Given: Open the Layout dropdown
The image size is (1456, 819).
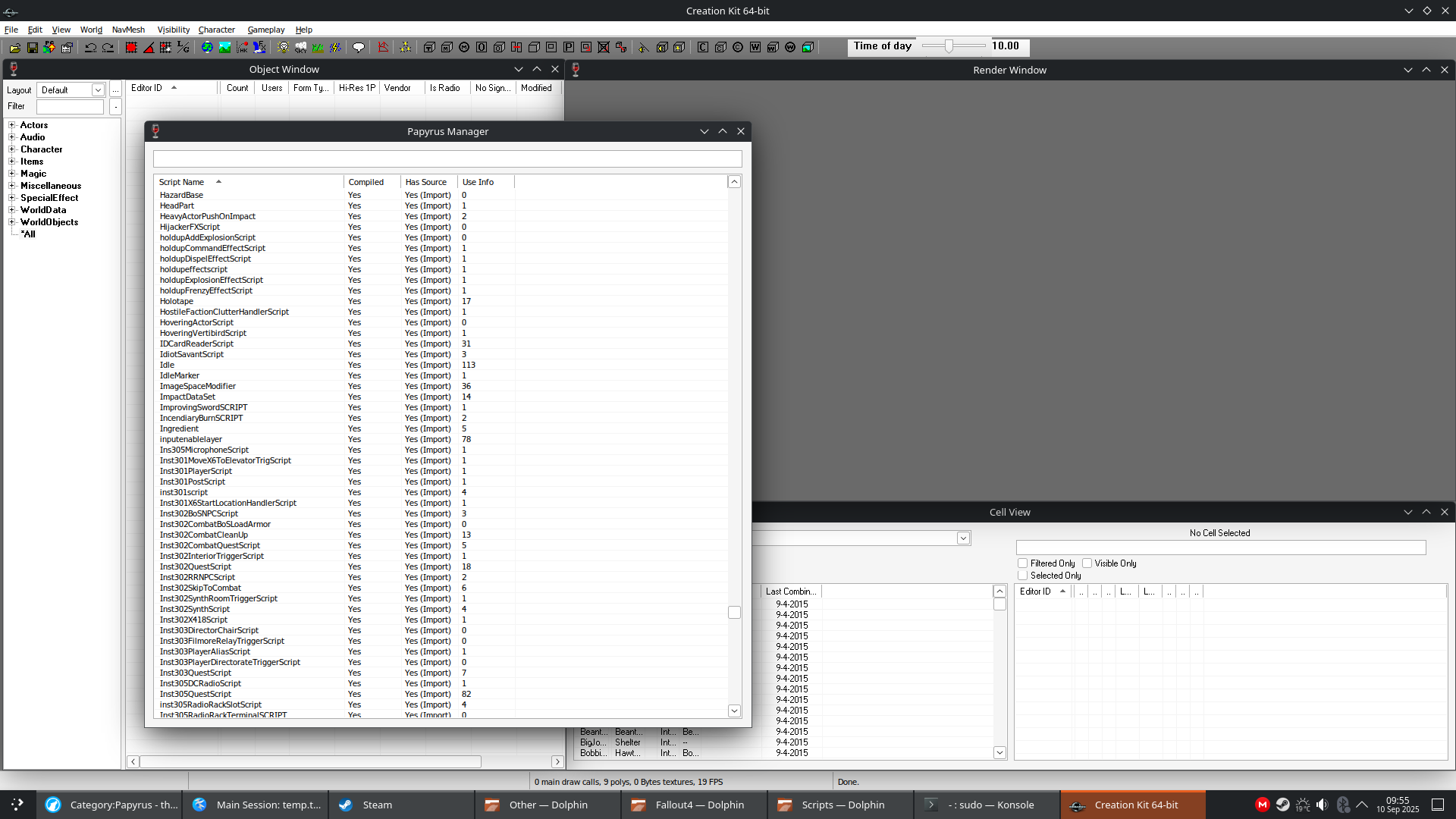Looking at the screenshot, I should (x=98, y=90).
